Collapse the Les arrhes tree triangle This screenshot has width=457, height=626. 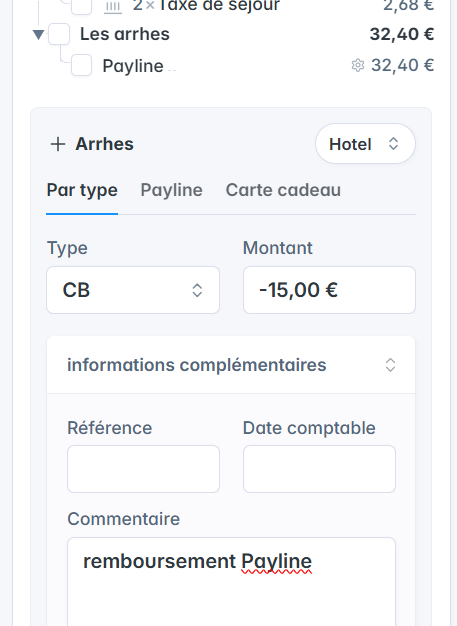tap(38, 35)
